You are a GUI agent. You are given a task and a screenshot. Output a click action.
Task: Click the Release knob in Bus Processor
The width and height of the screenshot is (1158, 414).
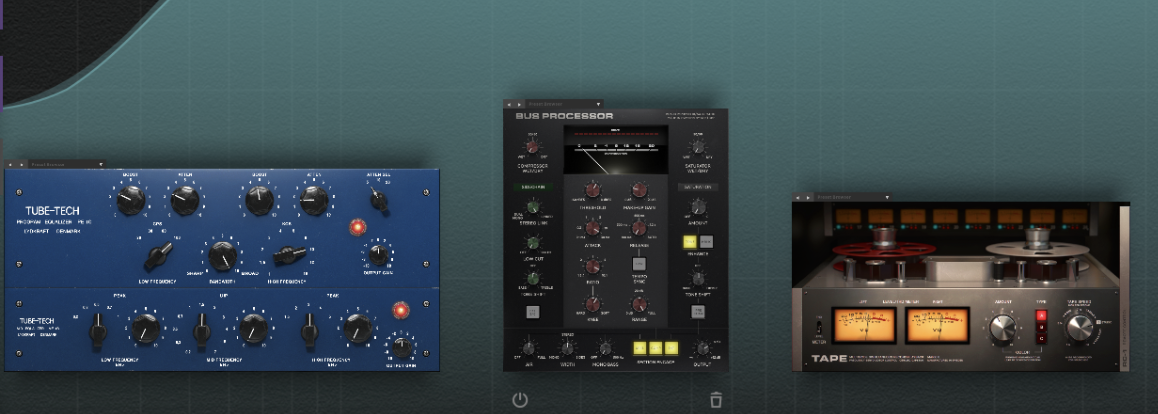click(640, 229)
